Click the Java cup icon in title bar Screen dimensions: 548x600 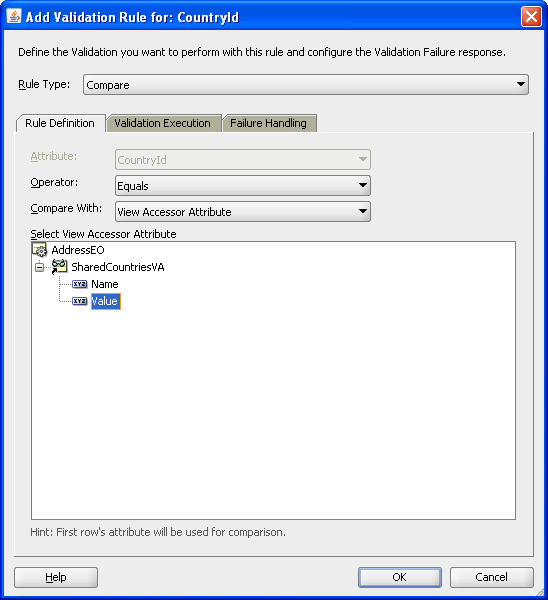pos(14,16)
